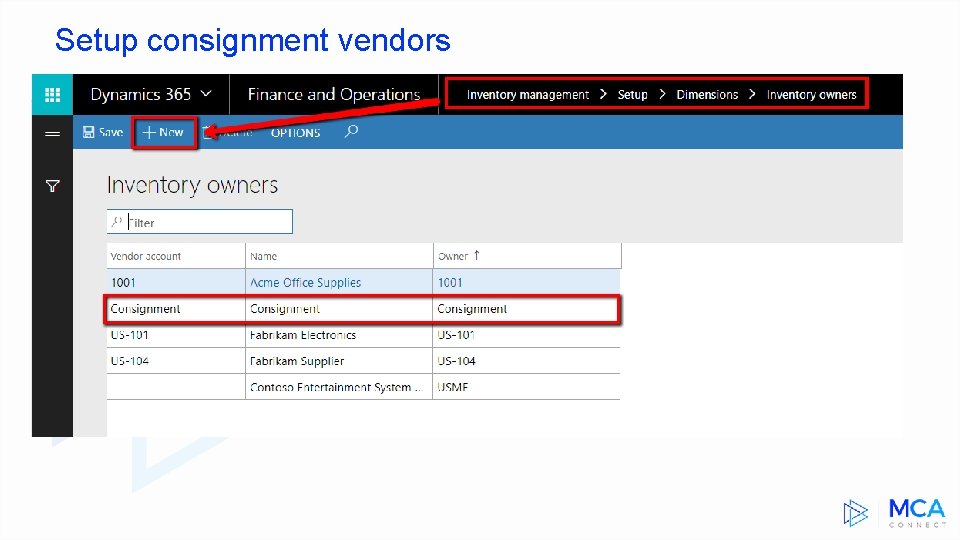Screen dimensions: 960x540
Task: Click the Vendor account column header
Action: point(176,256)
